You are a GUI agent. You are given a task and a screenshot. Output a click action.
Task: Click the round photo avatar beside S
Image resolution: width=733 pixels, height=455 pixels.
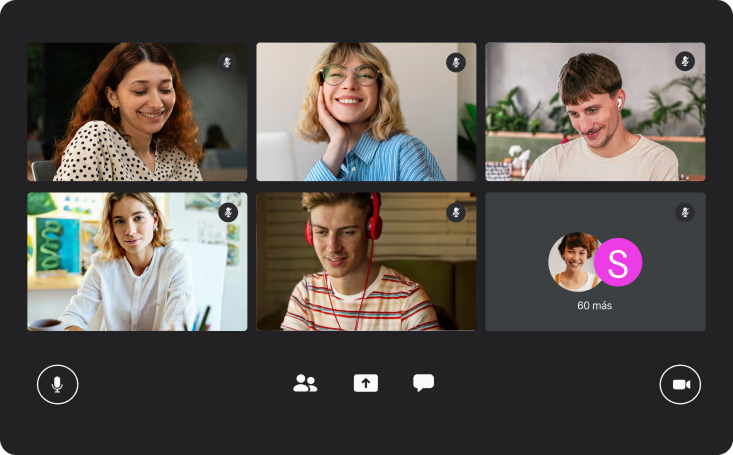click(x=574, y=262)
